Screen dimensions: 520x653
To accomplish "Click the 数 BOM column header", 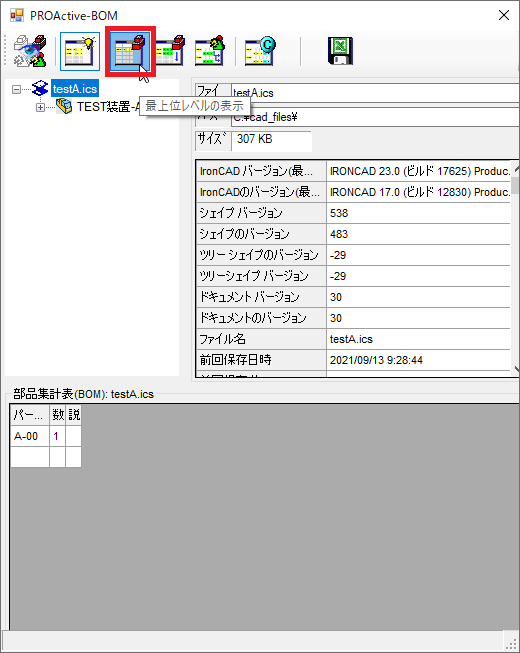I will 57,415.
